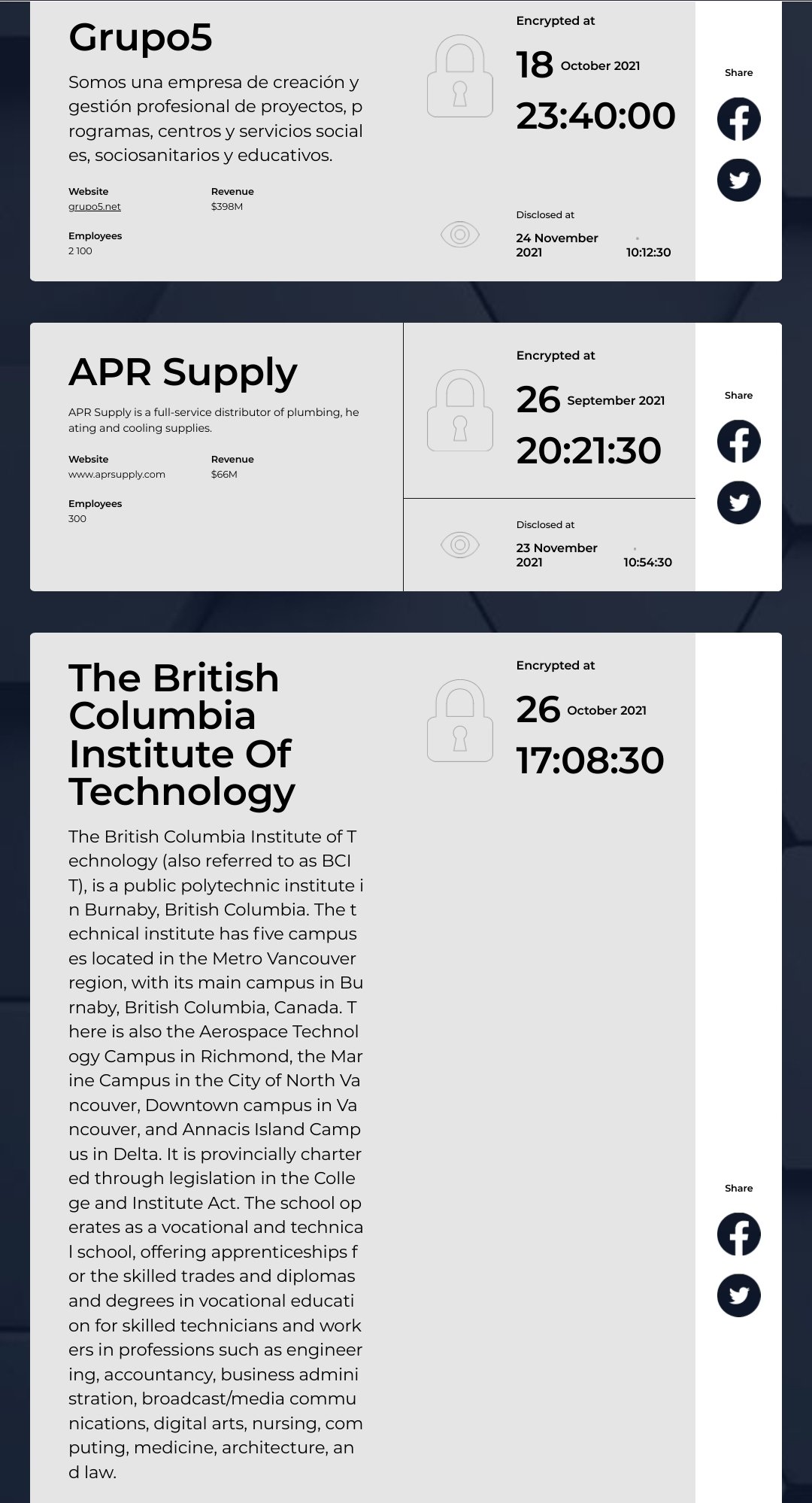Click padlock icon beside British Columbia Institute
The image size is (812, 1503).
coord(459,721)
